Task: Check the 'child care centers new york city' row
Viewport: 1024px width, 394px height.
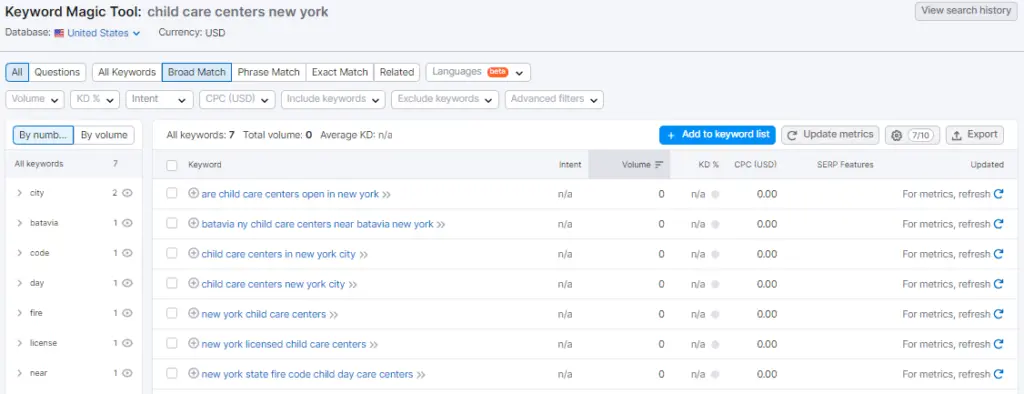Action: [172, 284]
